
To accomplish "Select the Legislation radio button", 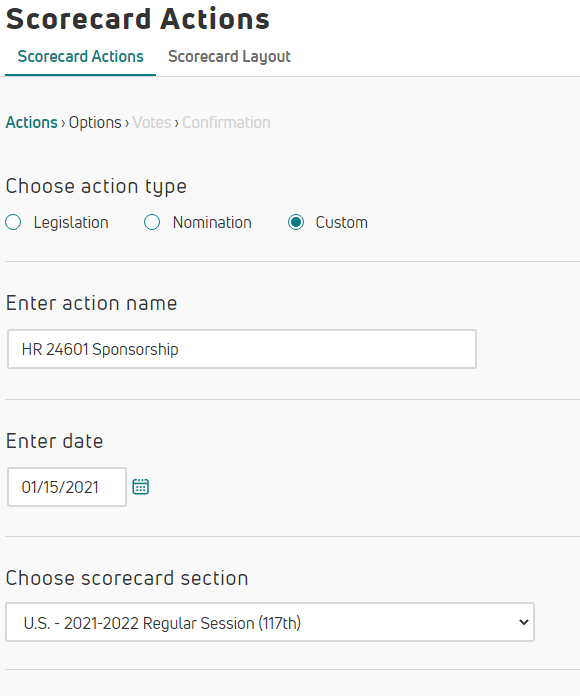I will tap(13, 222).
